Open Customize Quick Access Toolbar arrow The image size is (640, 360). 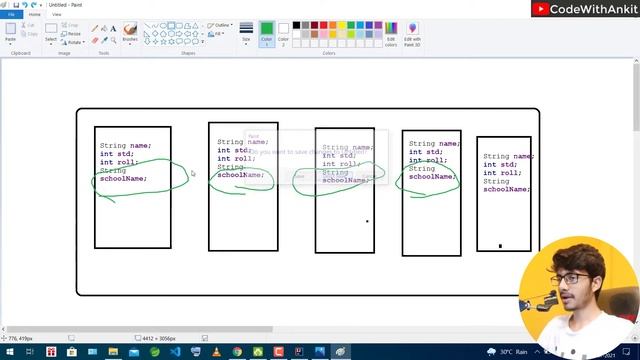pyautogui.click(x=41, y=5)
